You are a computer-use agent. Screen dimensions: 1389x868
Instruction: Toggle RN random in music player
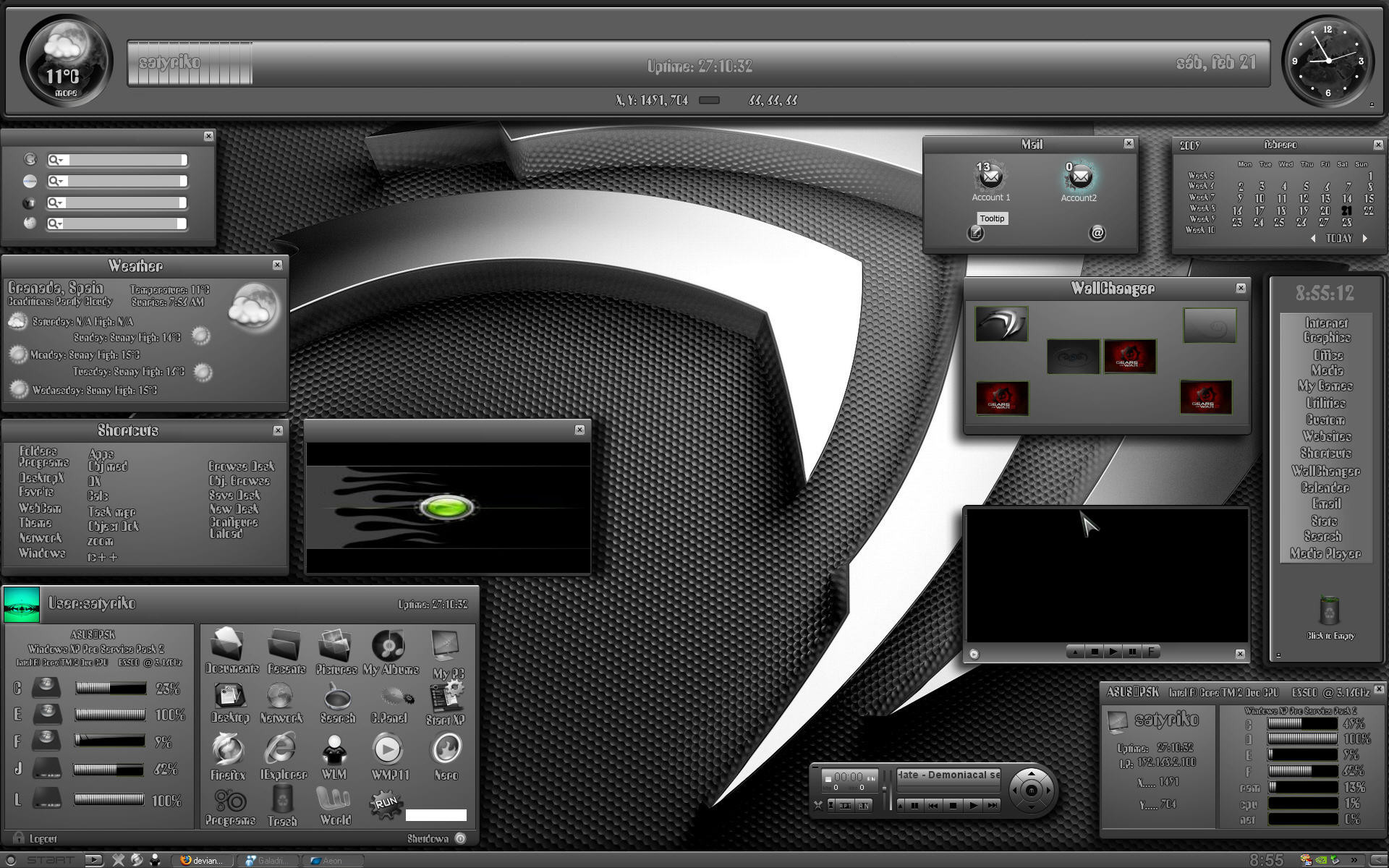pos(864,806)
